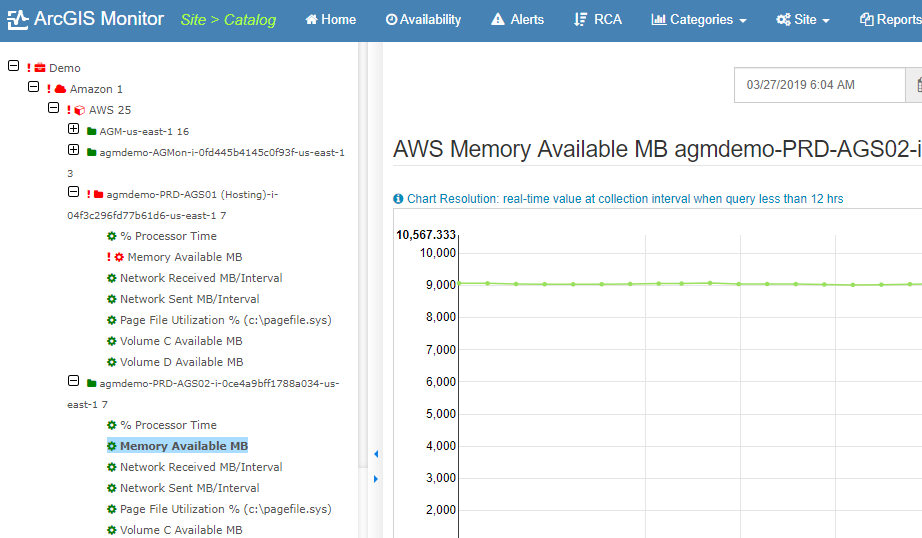922x538 pixels.
Task: Open the Alerts page
Action: coord(517,20)
